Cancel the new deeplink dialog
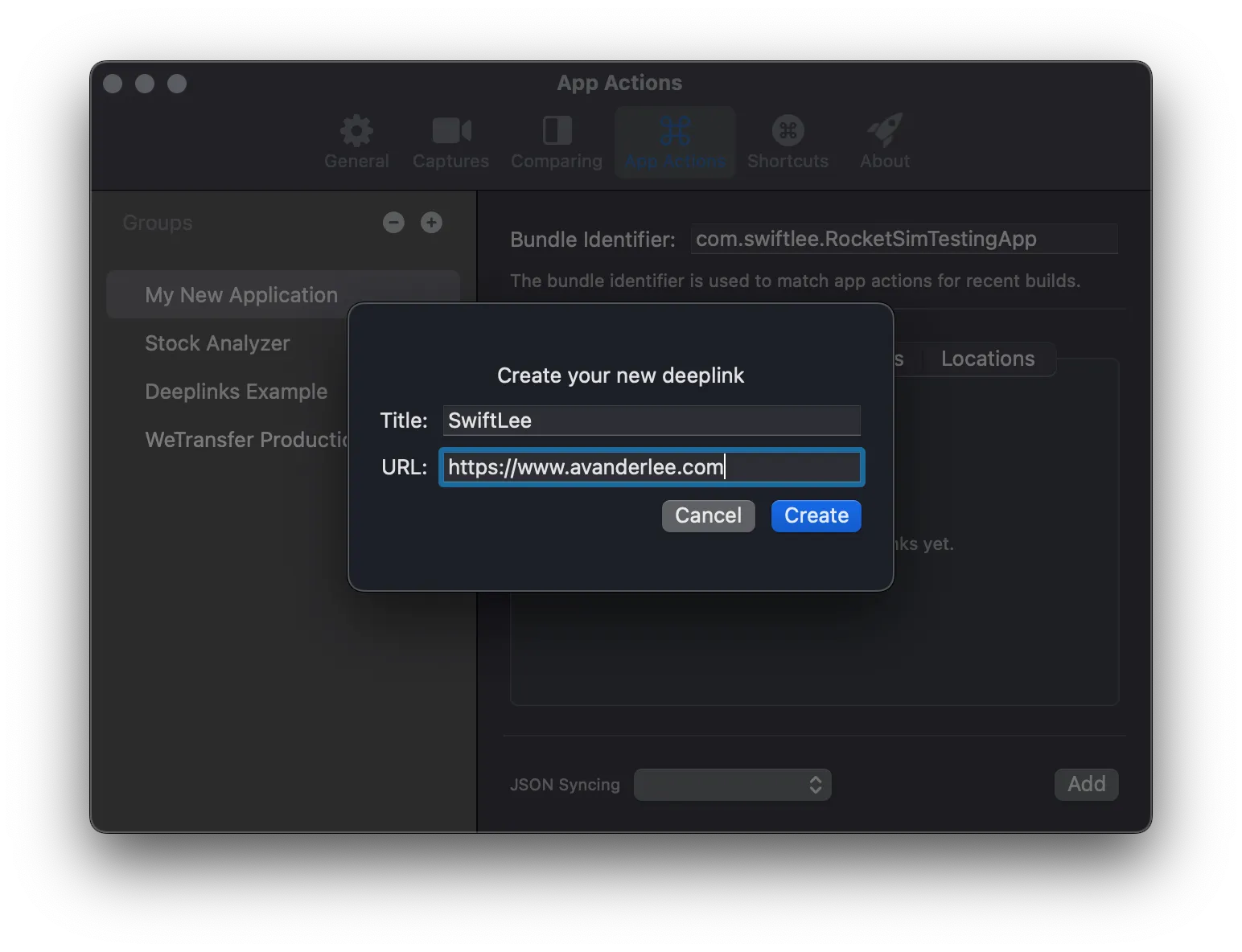 coord(708,515)
